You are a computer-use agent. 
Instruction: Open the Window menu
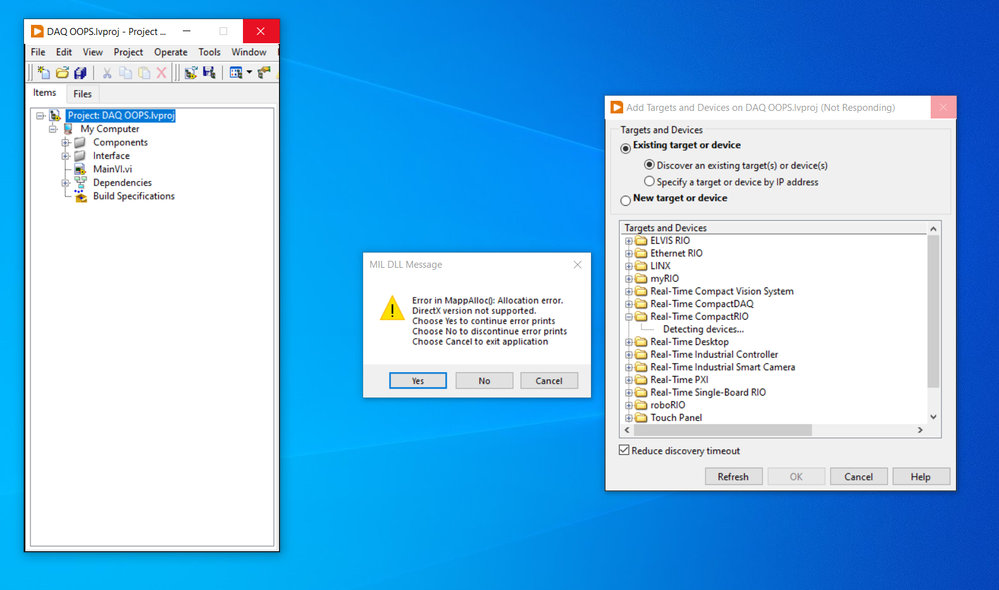(x=248, y=52)
